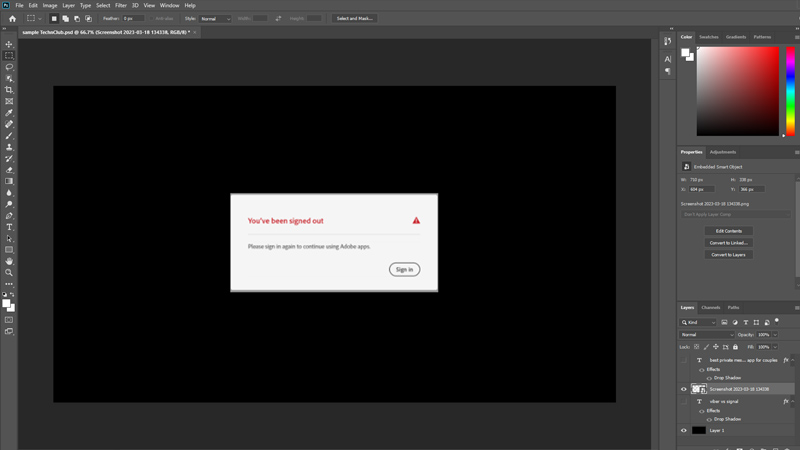800x450 pixels.
Task: Show the 'best private mes... app' text layer
Action: point(684,360)
